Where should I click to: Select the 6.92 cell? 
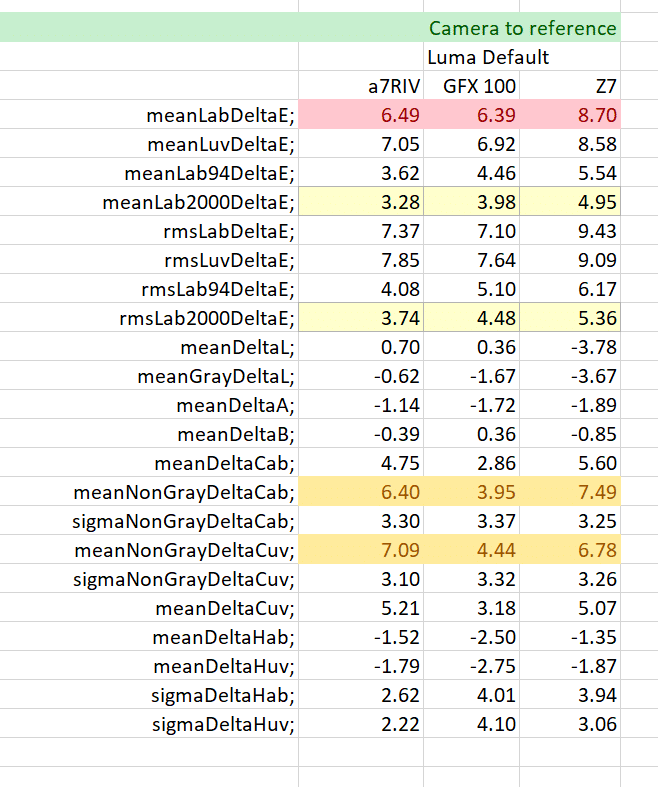point(472,144)
